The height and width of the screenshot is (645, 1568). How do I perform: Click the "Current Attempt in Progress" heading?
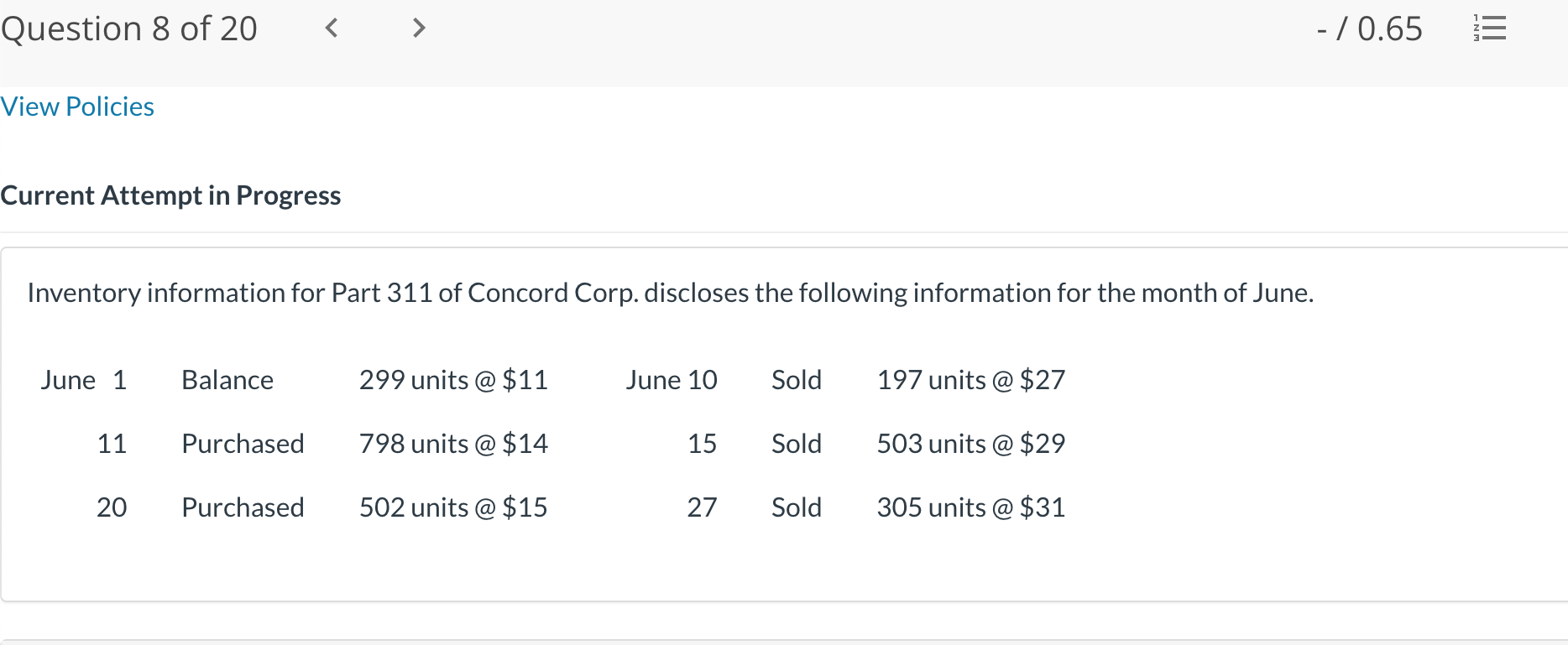pos(170,195)
